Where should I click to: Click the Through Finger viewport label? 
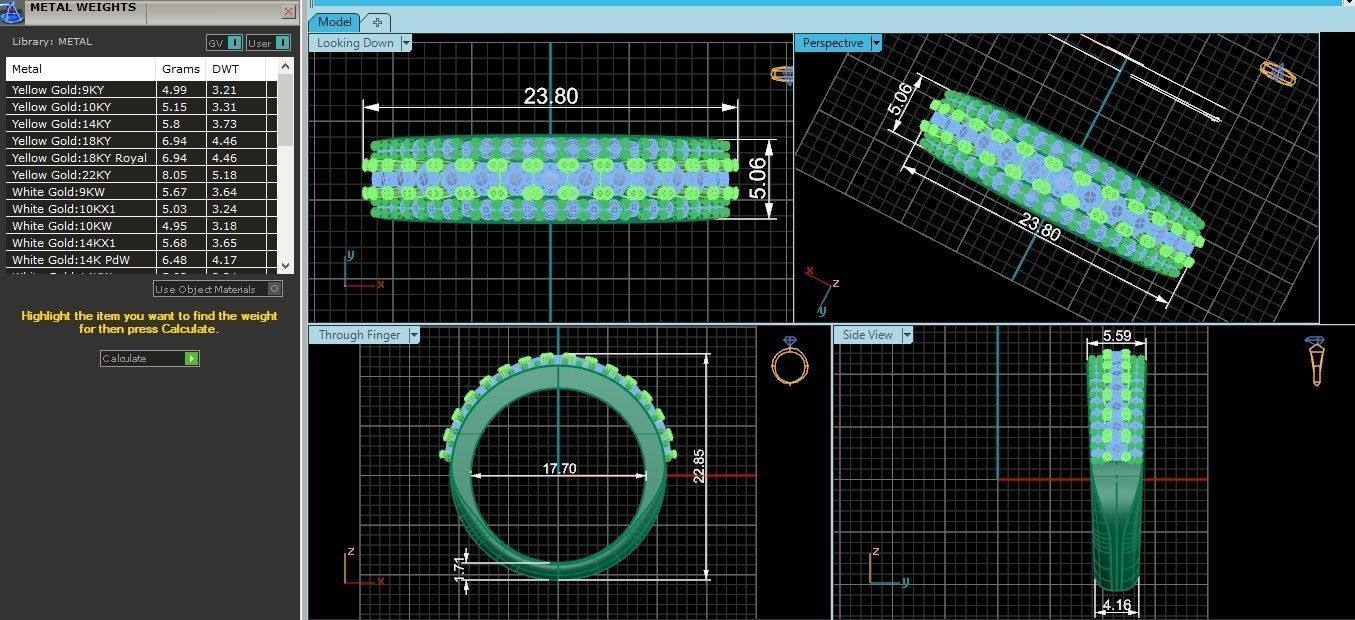[x=359, y=335]
